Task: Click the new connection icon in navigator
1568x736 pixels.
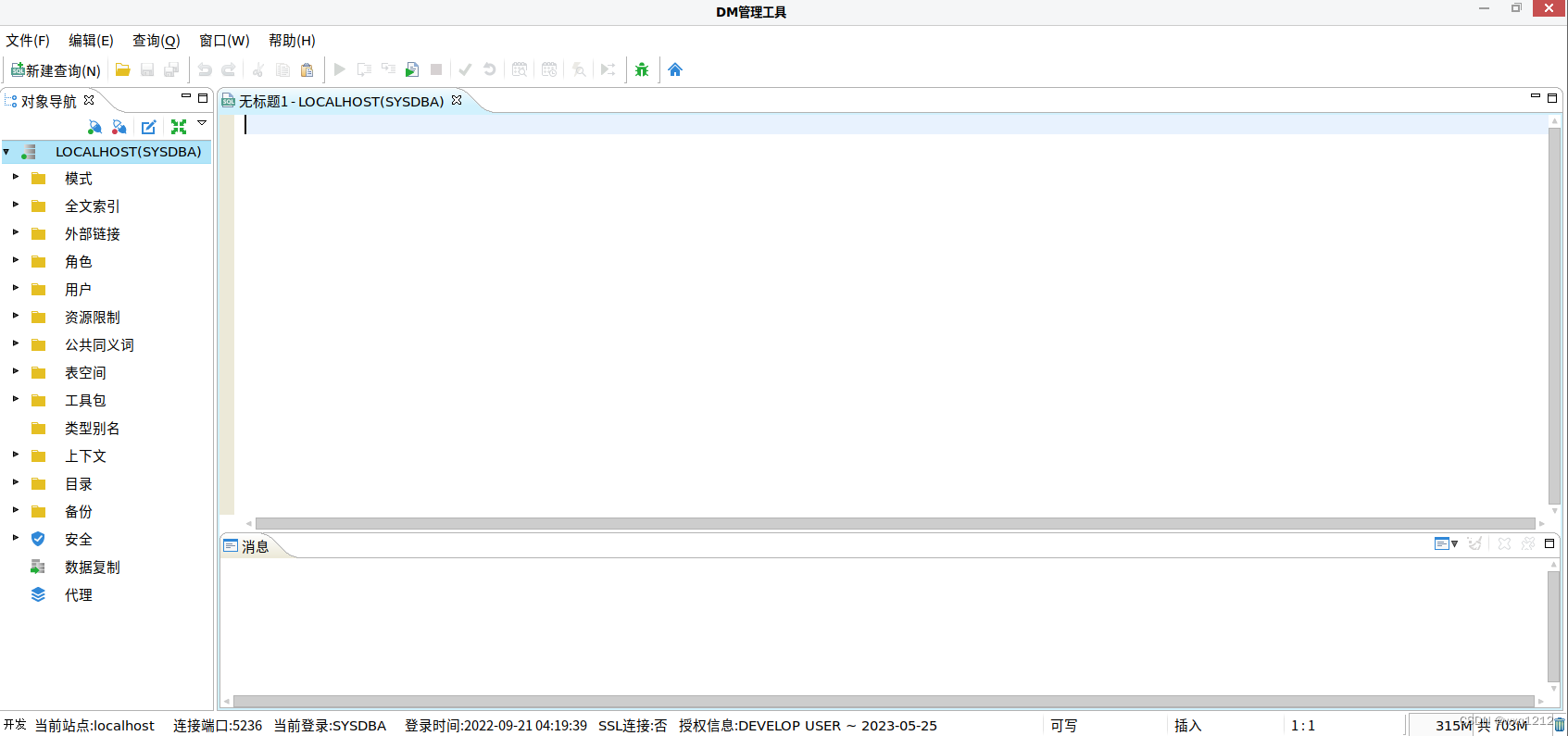Action: (x=94, y=127)
